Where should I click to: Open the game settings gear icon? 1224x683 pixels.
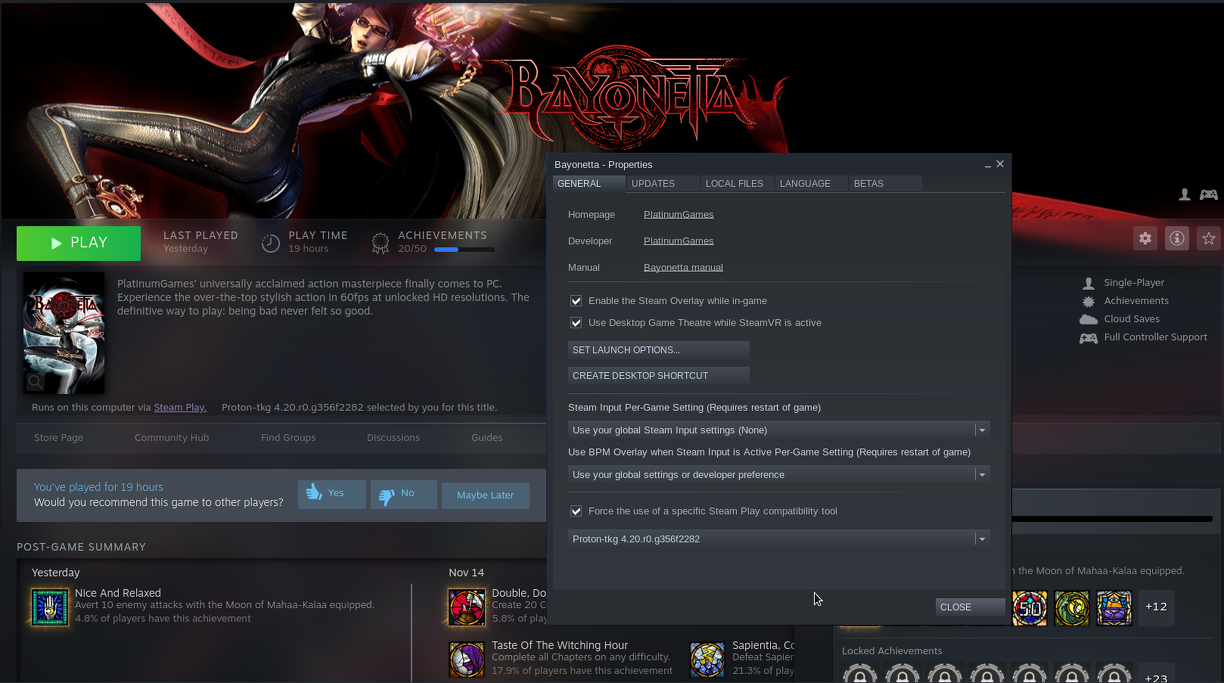click(1145, 238)
